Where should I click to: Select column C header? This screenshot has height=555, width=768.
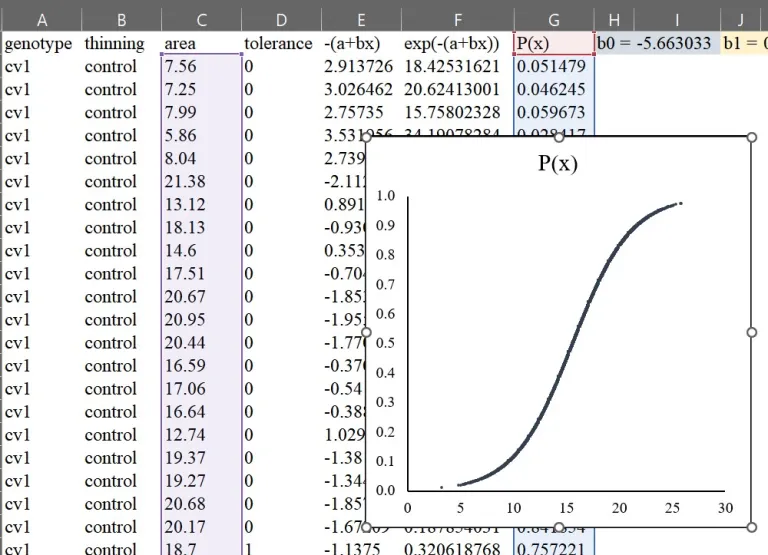coord(201,19)
